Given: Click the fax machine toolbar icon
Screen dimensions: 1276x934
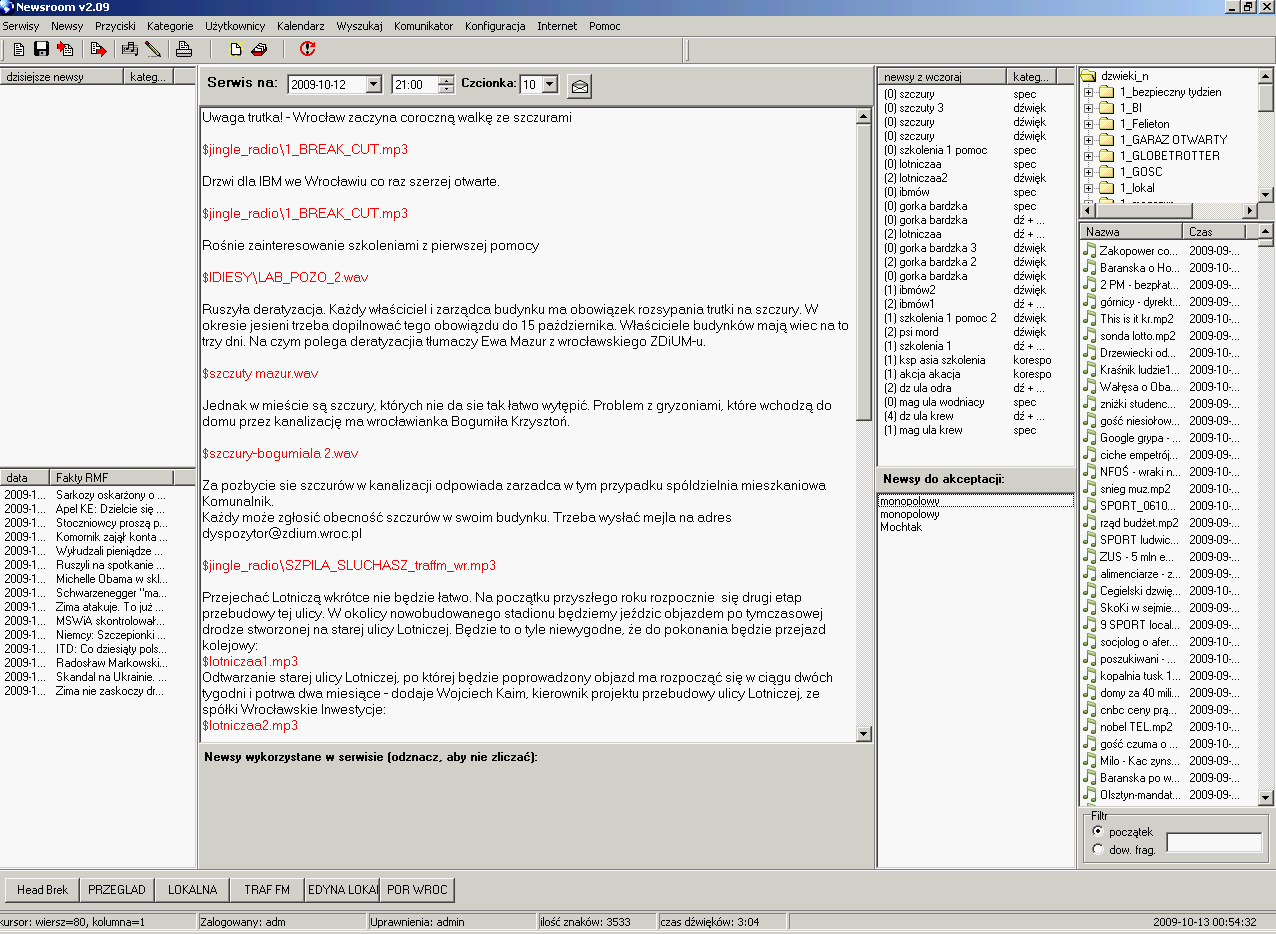Looking at the screenshot, I should click(x=130, y=48).
